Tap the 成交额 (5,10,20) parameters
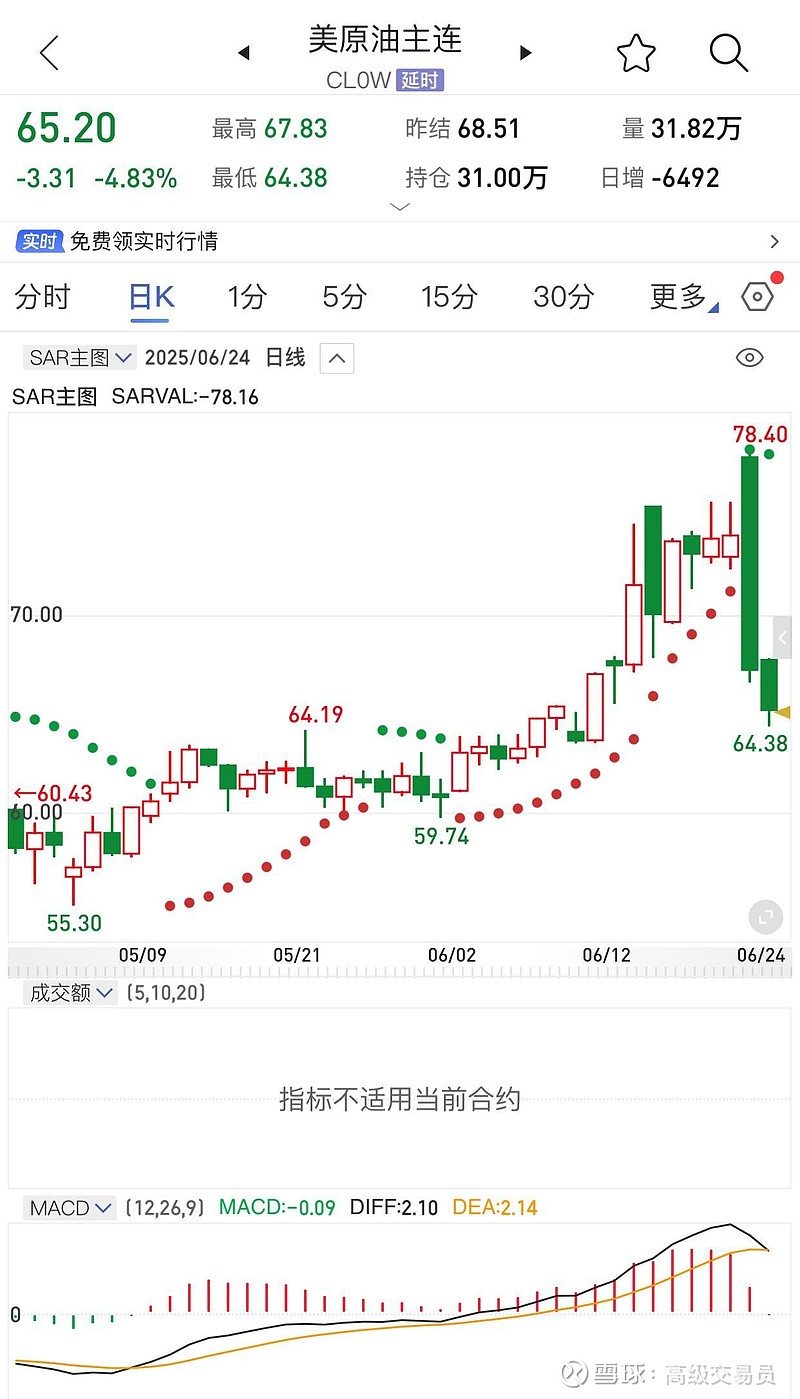This screenshot has width=800, height=1399. [164, 993]
